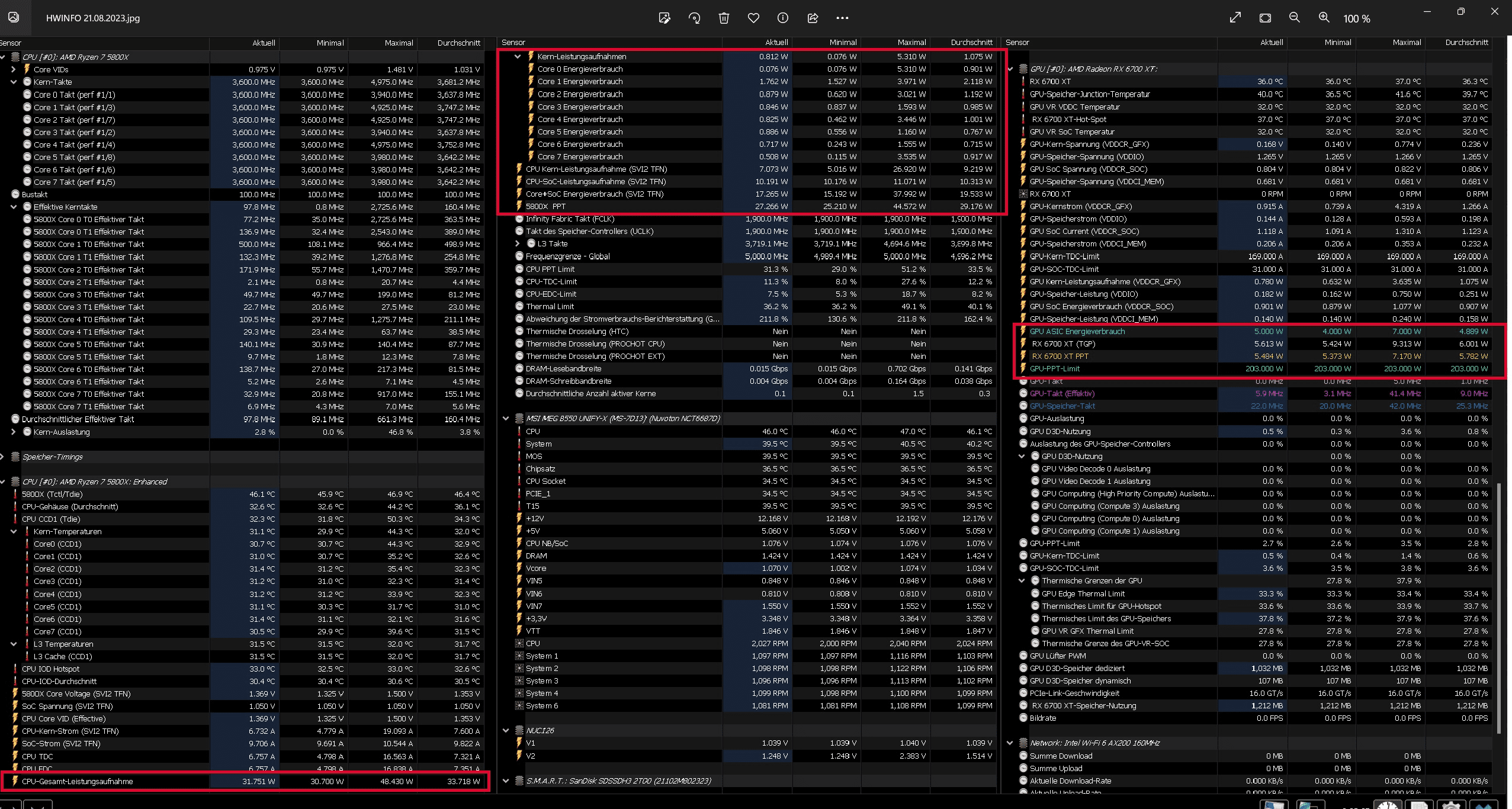
Task: Zoom out with the minus magnifier
Action: click(1295, 18)
